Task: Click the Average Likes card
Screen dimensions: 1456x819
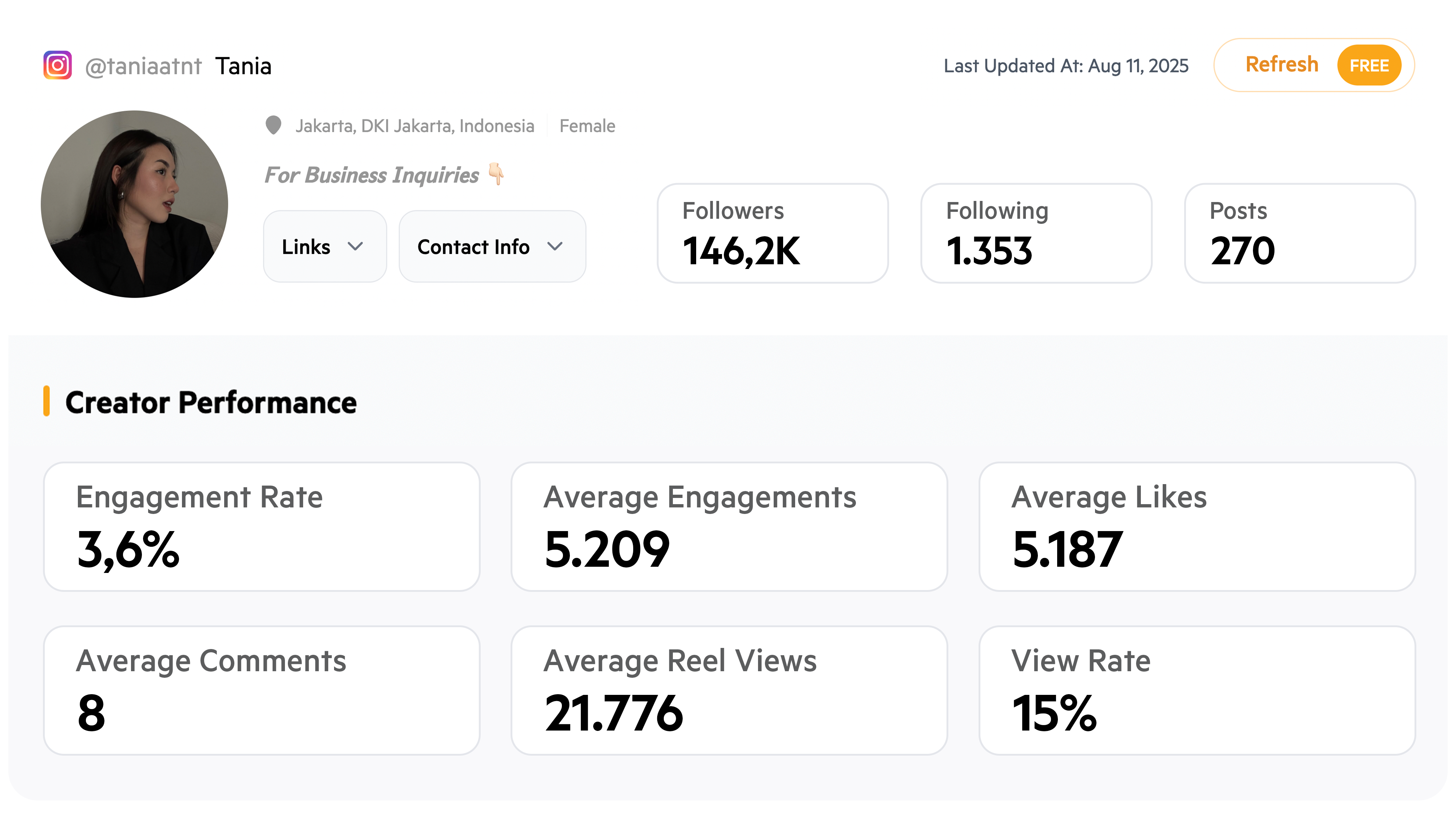Action: pos(1197,527)
